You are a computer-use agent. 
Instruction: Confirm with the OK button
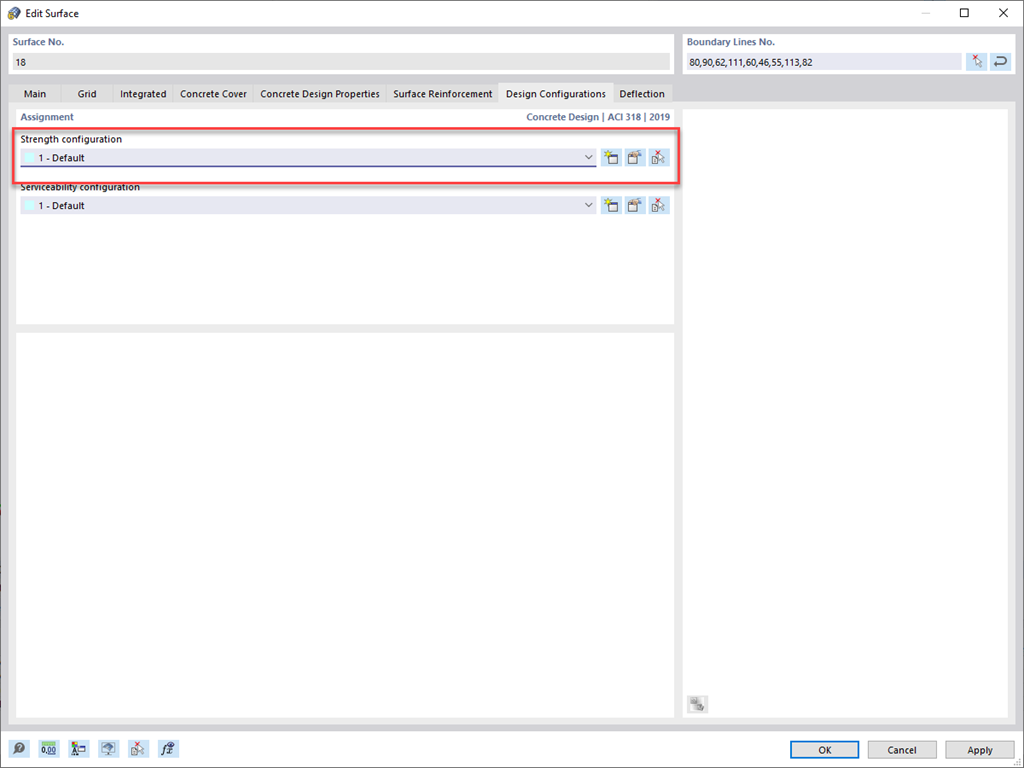tap(824, 750)
